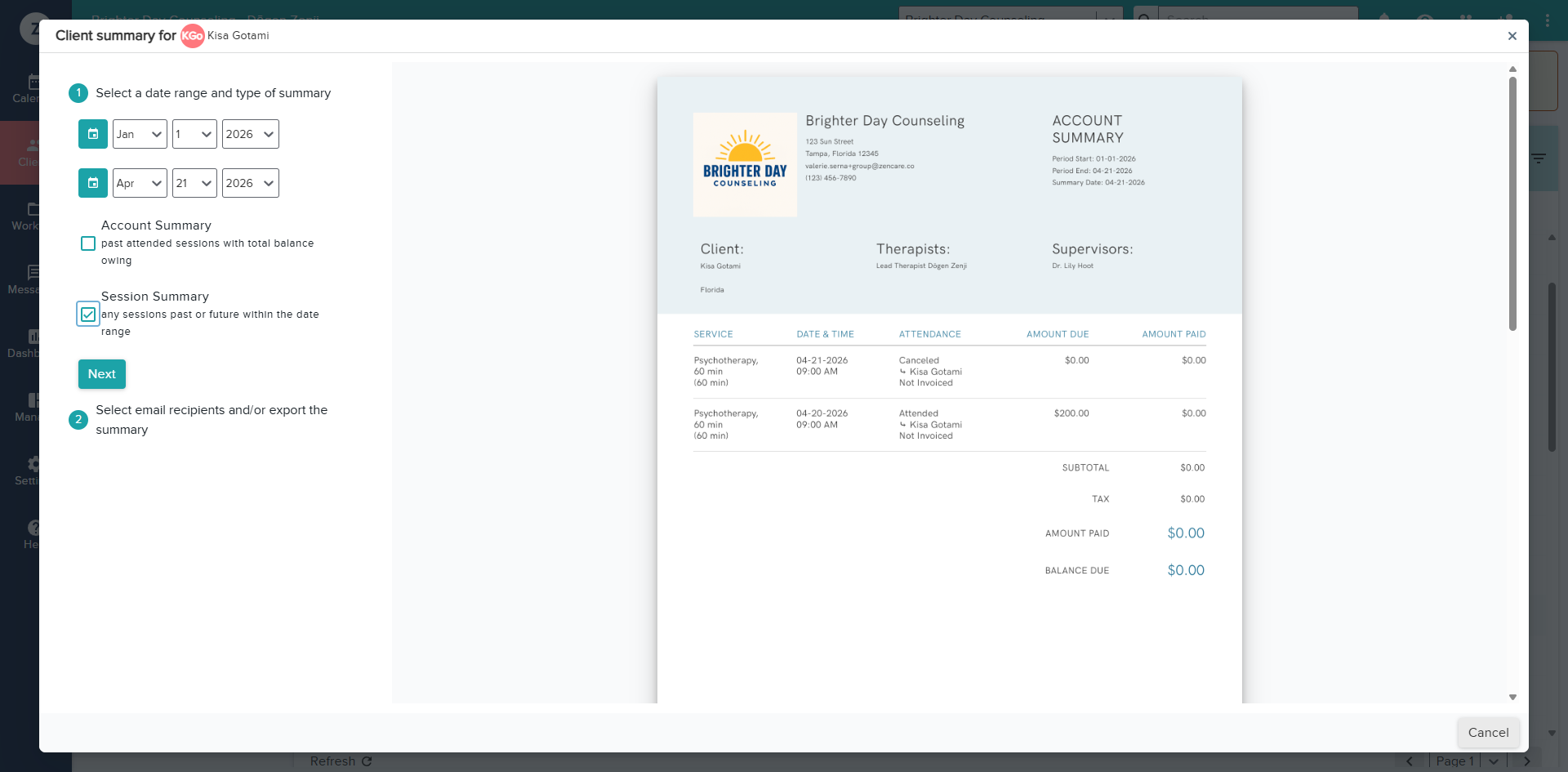Click the ACCOUNT SUMMARY document title

tap(1088, 129)
